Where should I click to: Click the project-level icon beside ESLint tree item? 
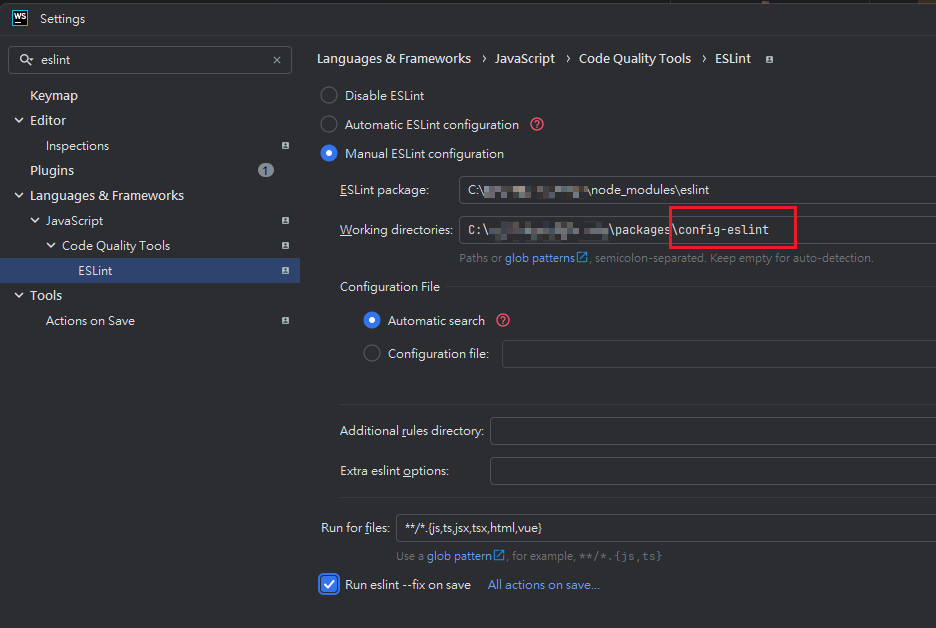[285, 270]
